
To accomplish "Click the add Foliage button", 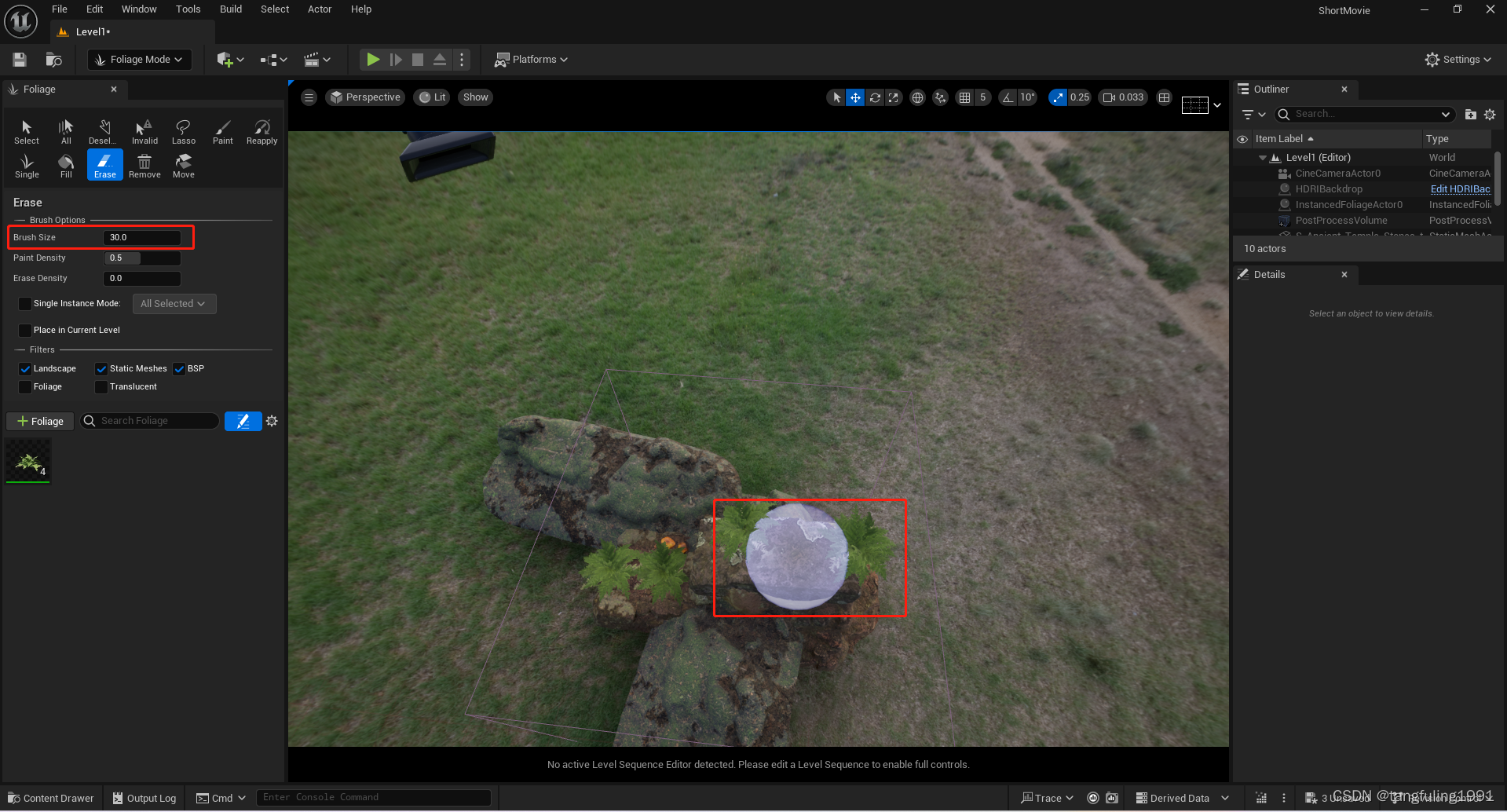I will pos(40,422).
